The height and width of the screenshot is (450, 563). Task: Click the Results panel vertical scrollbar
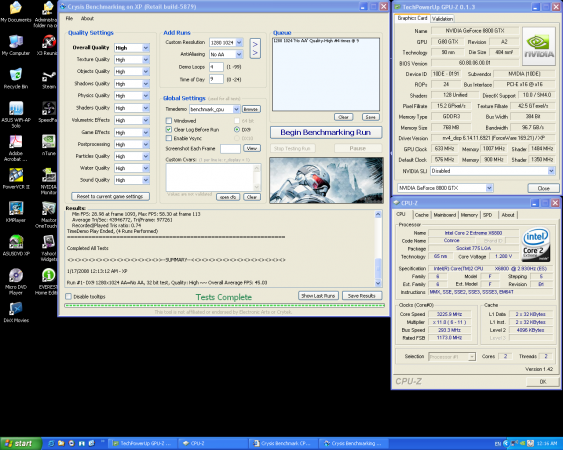coord(378,249)
